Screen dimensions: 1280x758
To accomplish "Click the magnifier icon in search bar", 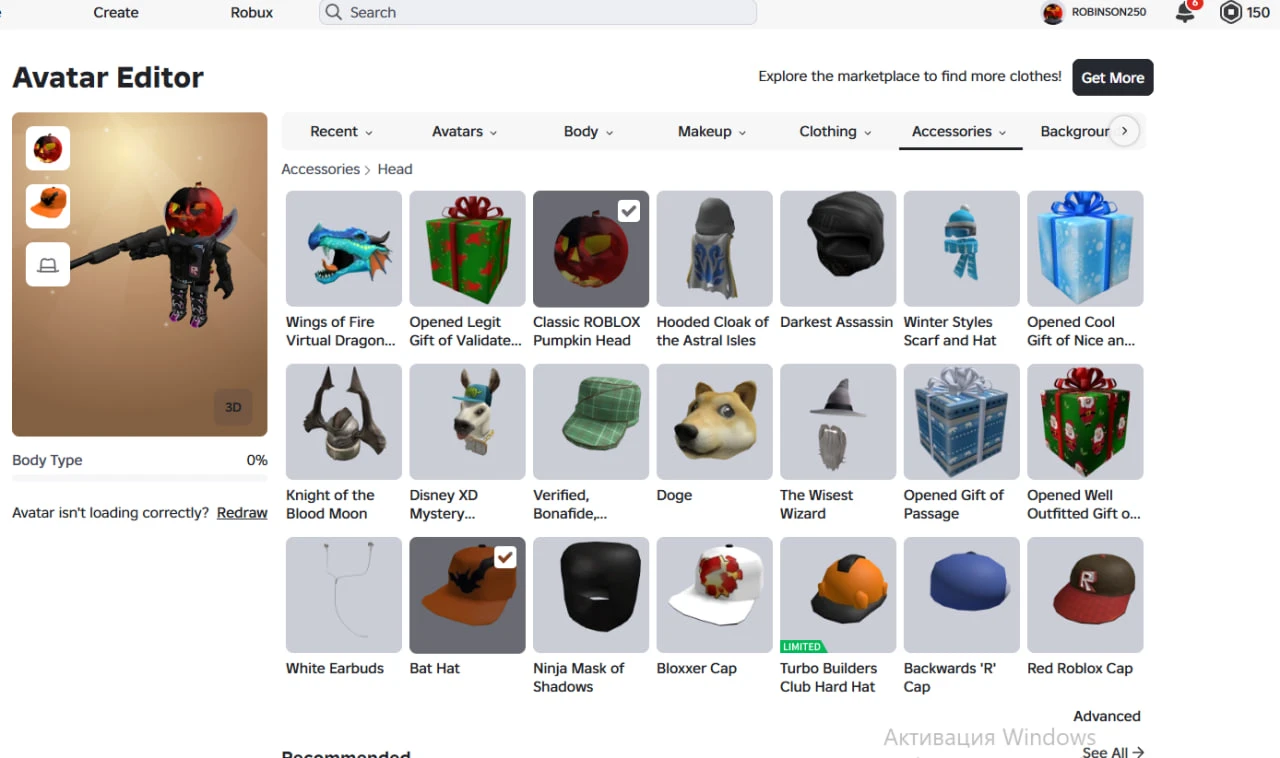I will tap(334, 13).
